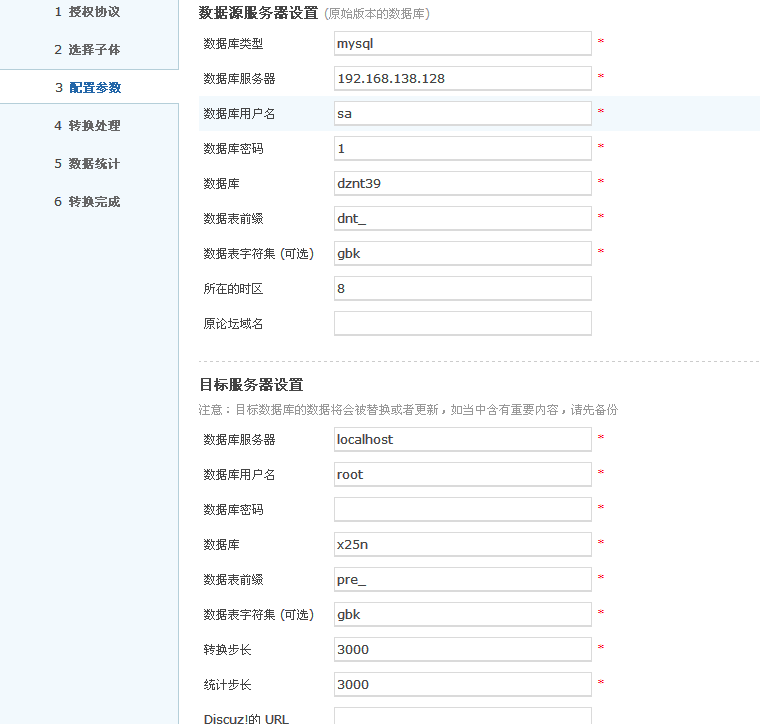Click source table prefix field dnt_
The image size is (760, 724).
tap(462, 219)
